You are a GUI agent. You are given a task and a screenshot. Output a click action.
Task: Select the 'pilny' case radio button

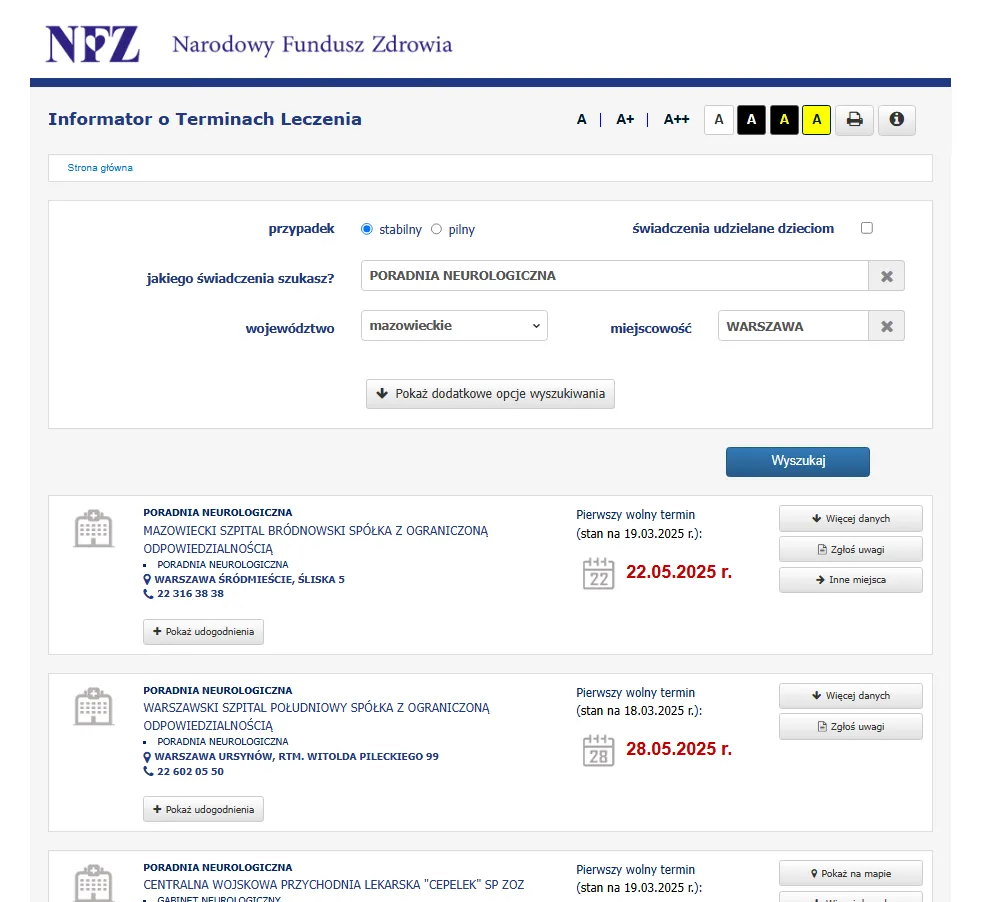tap(436, 229)
